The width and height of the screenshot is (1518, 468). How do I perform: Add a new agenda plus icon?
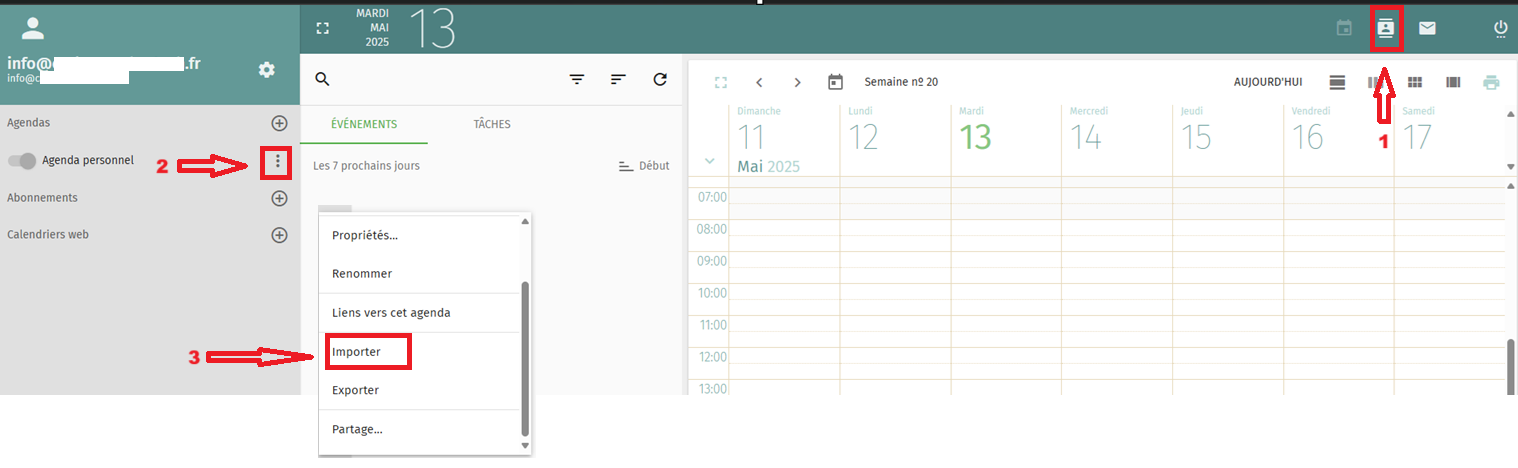(x=280, y=123)
